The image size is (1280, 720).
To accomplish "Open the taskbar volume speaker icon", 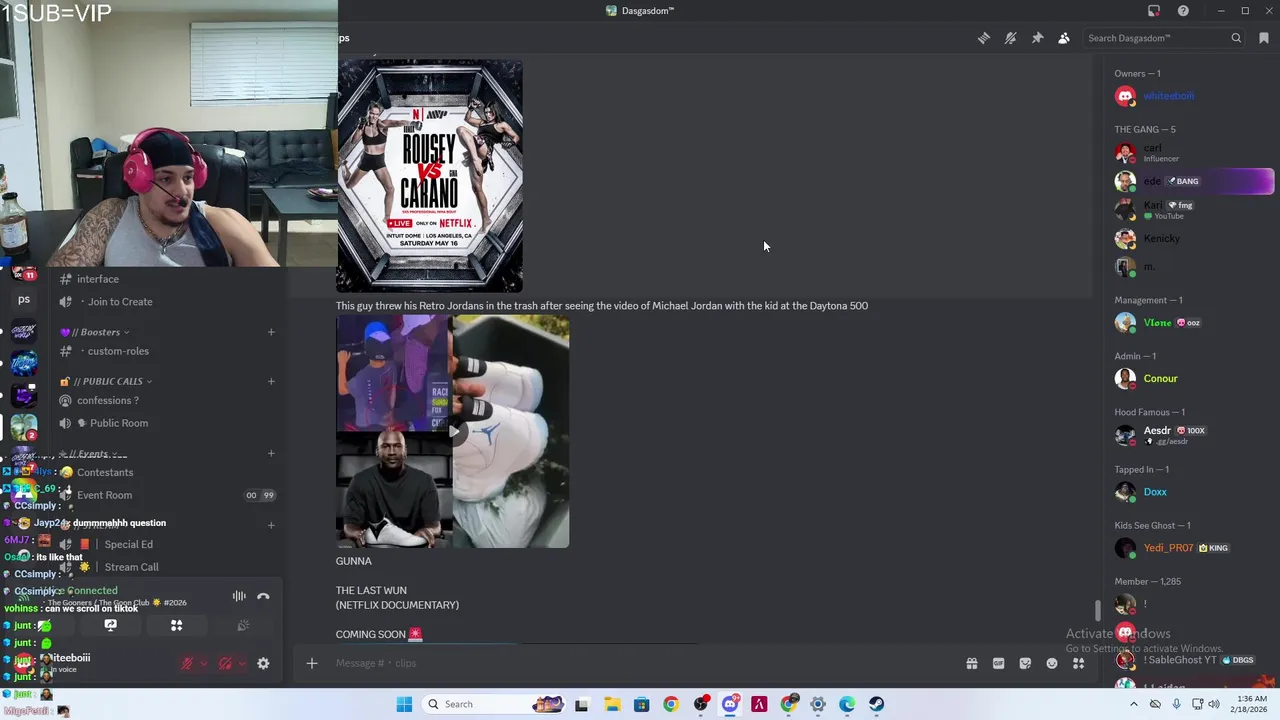I will [1215, 704].
